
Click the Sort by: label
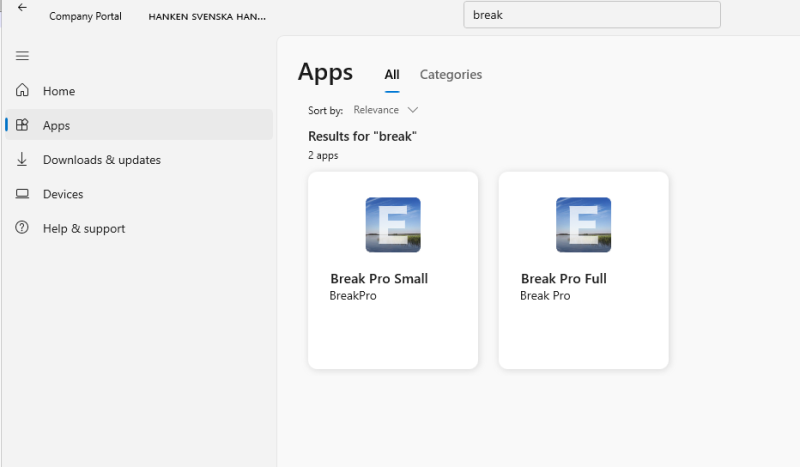coord(325,110)
